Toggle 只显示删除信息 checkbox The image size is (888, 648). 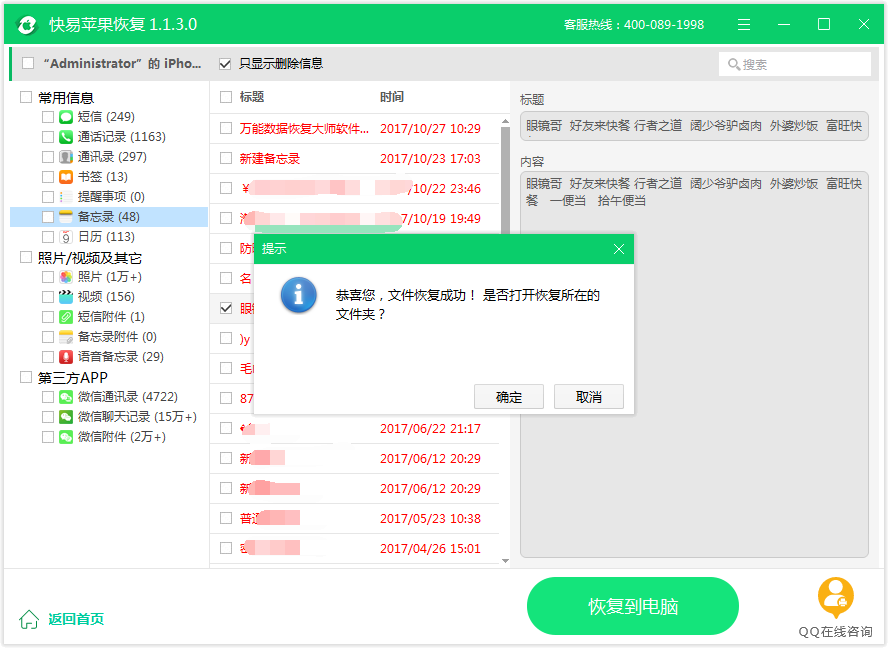coord(225,64)
